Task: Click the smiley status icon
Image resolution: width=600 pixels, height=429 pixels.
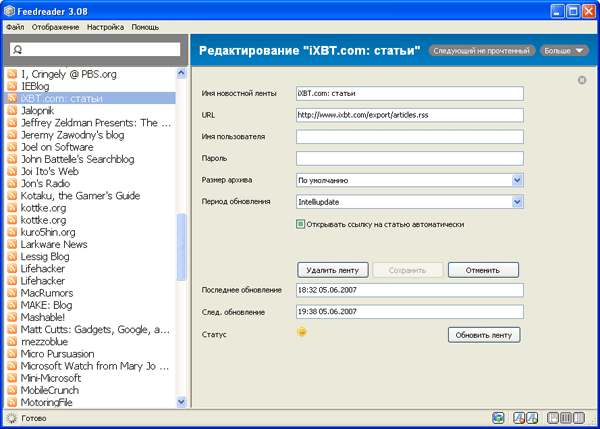Action: pyautogui.click(x=302, y=332)
